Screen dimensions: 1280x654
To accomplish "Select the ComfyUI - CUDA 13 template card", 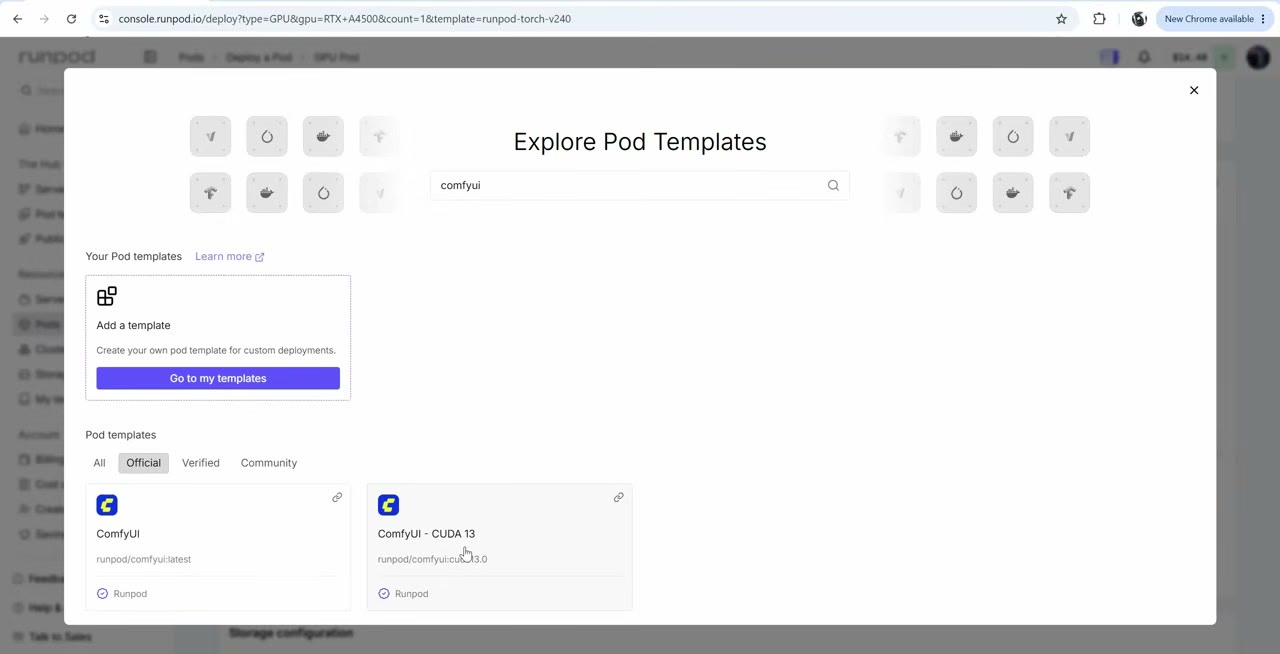I will 500,547.
